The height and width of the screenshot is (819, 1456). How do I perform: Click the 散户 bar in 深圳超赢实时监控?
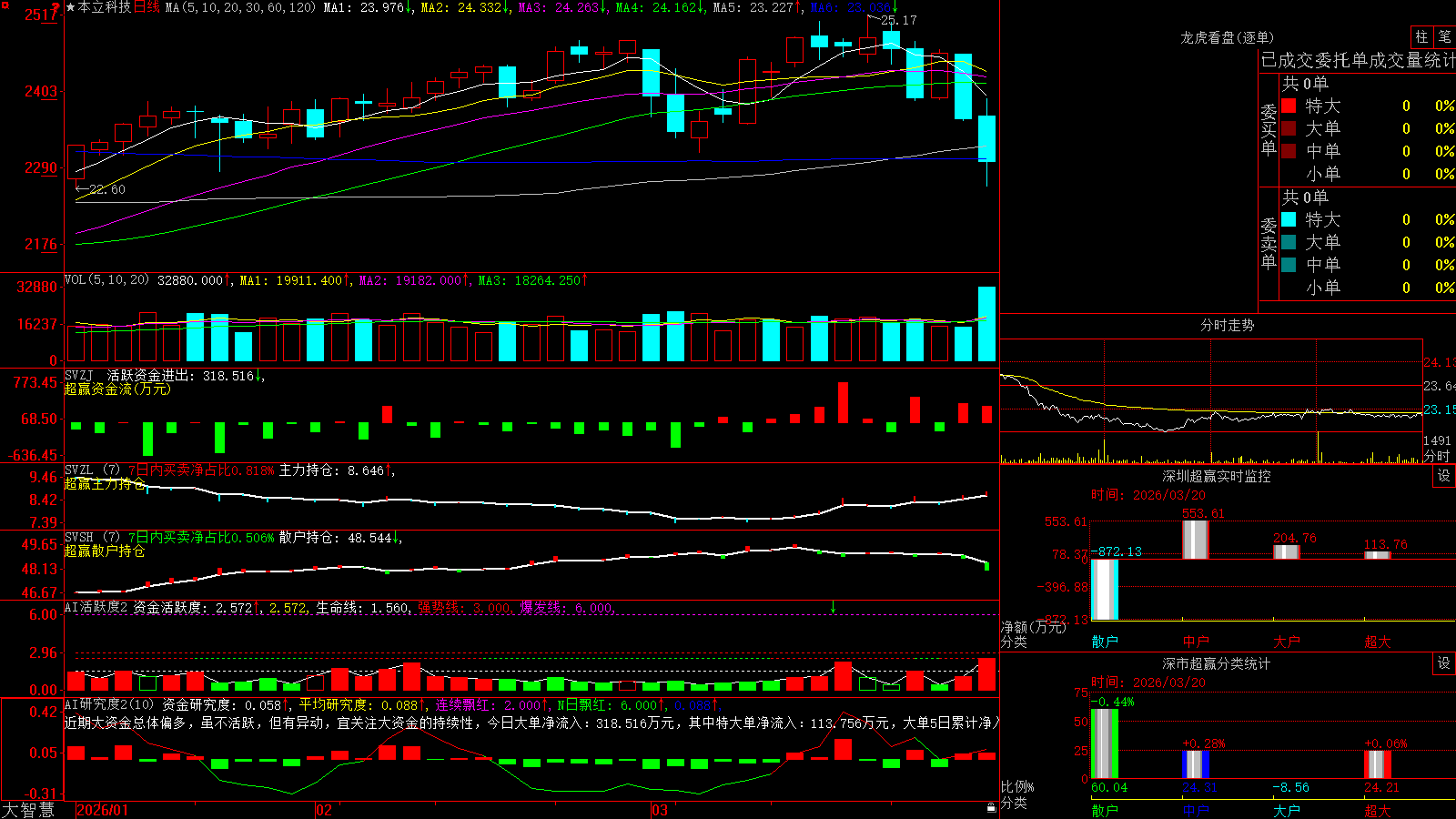[1104, 589]
